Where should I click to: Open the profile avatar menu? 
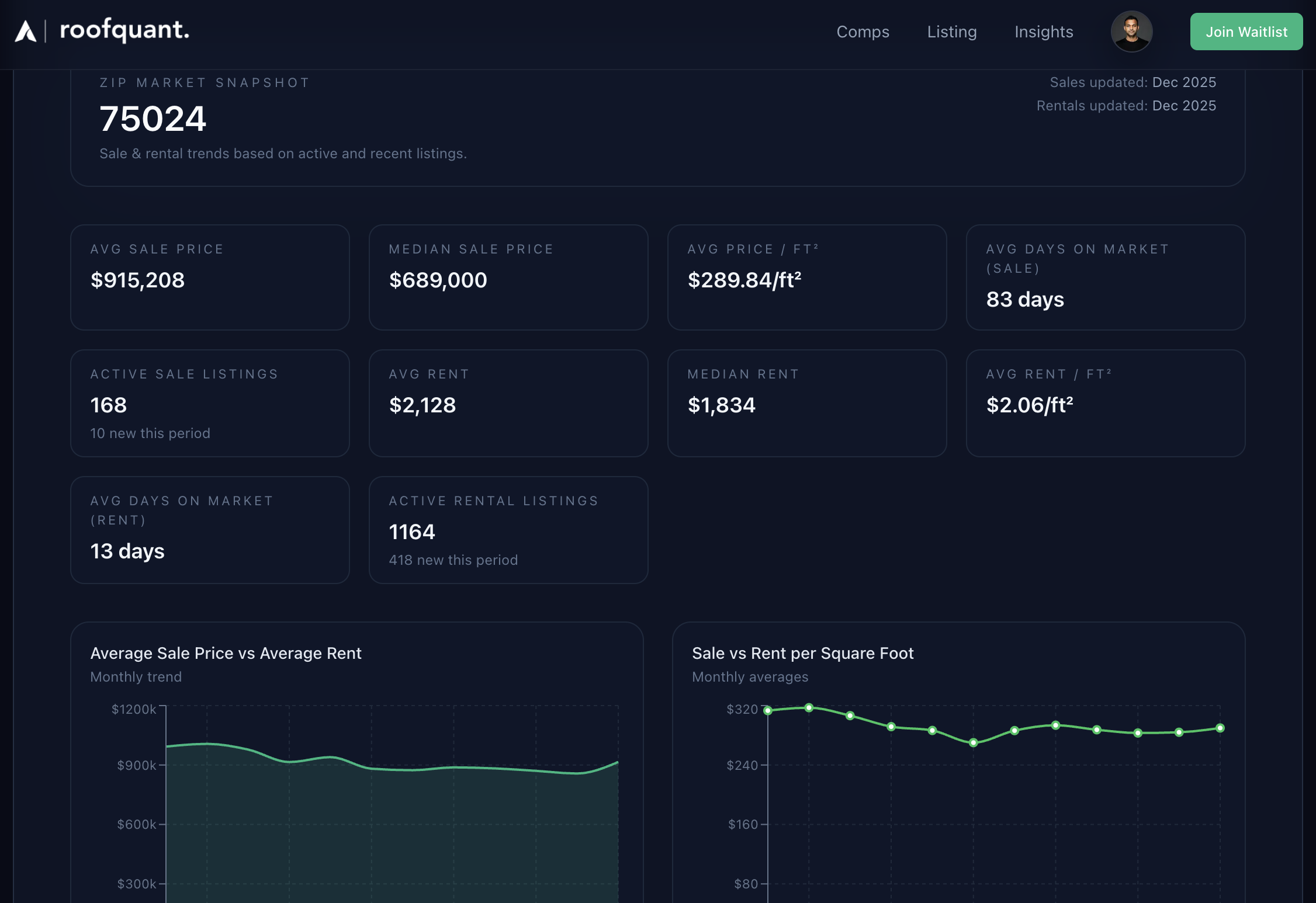click(x=1131, y=32)
